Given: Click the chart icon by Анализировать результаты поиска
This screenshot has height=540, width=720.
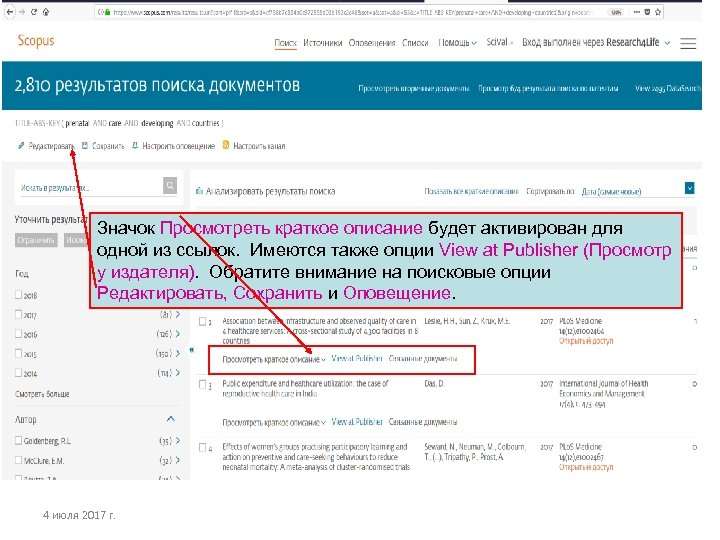Looking at the screenshot, I should point(199,191).
